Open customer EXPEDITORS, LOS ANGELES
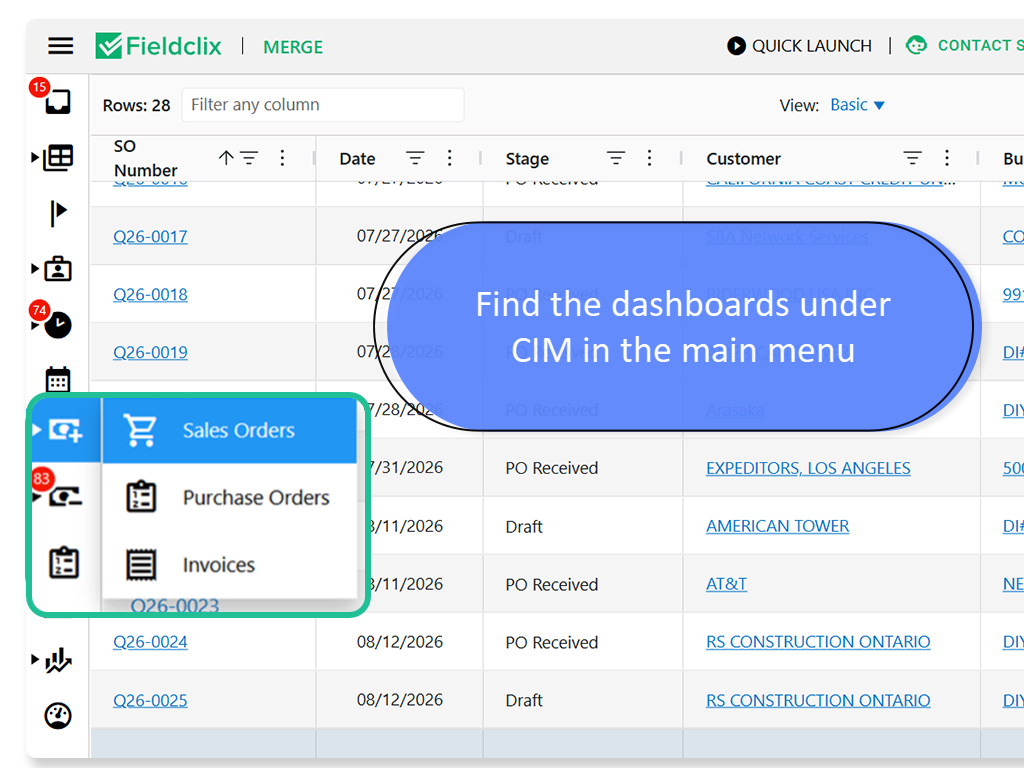This screenshot has height=768, width=1024. 808,468
